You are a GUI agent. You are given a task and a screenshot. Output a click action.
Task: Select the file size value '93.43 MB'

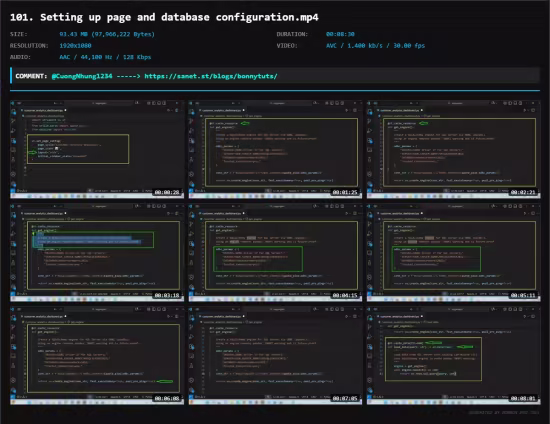pos(73,34)
